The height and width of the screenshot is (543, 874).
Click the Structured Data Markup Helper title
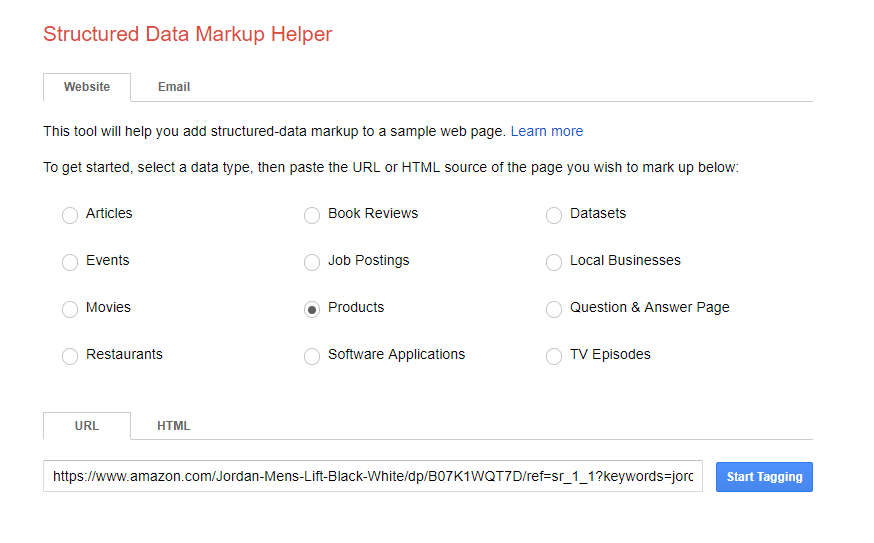(187, 34)
